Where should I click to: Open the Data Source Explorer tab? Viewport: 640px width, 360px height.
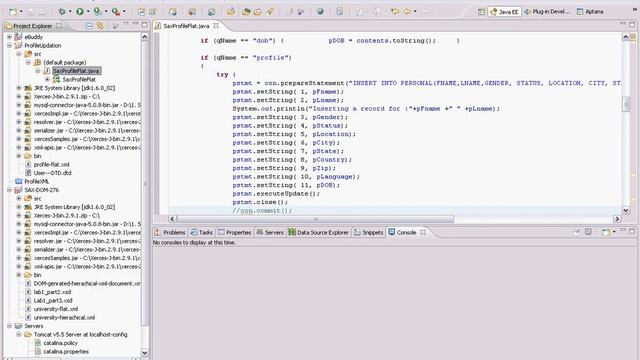(319, 232)
